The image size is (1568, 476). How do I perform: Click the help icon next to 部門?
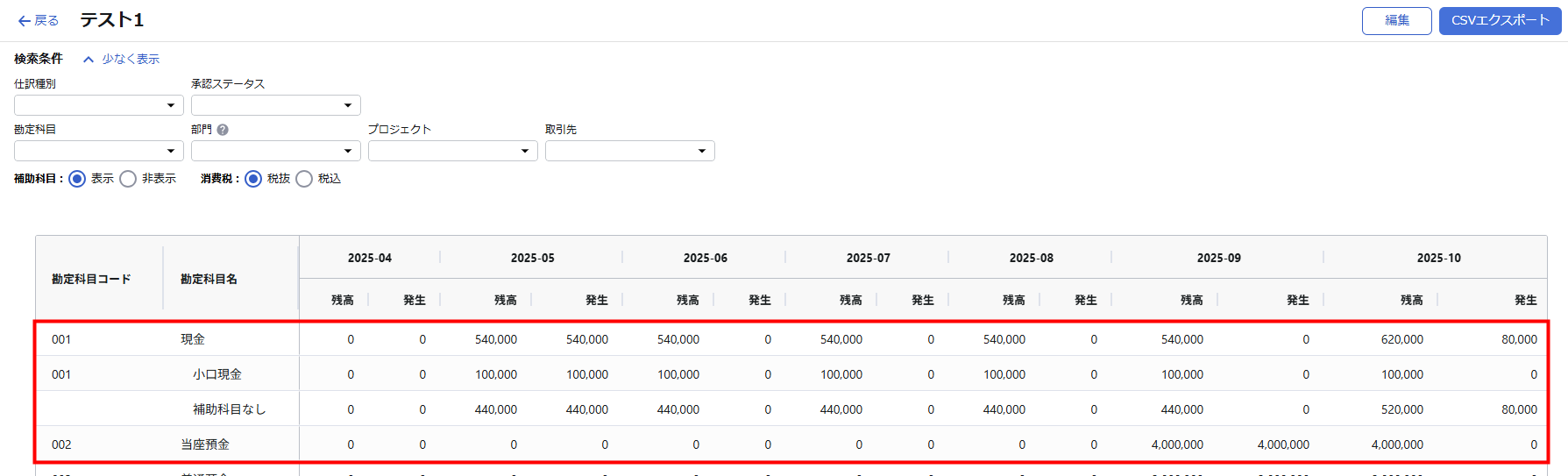pos(223,130)
